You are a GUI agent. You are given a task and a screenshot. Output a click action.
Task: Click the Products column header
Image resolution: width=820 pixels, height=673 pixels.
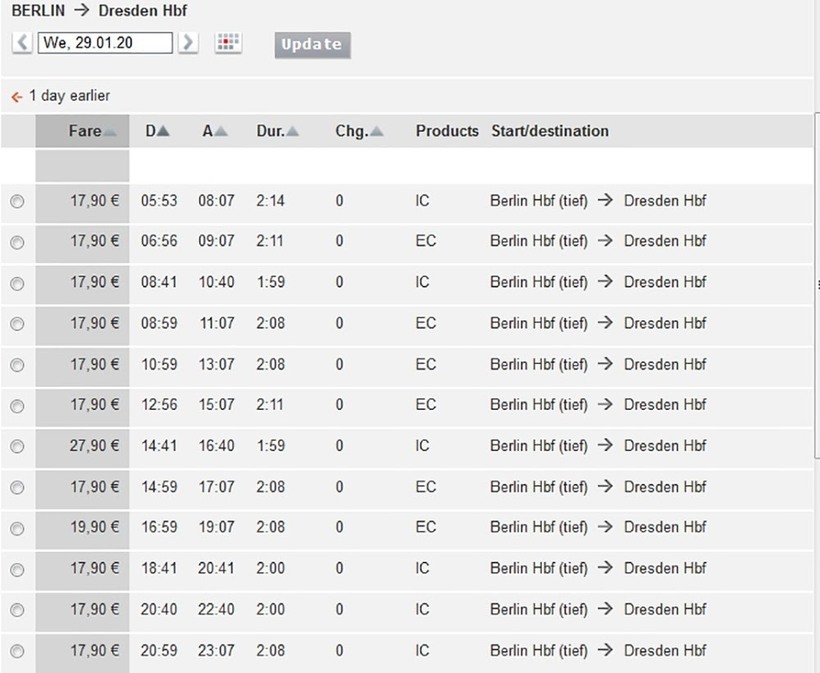(447, 131)
